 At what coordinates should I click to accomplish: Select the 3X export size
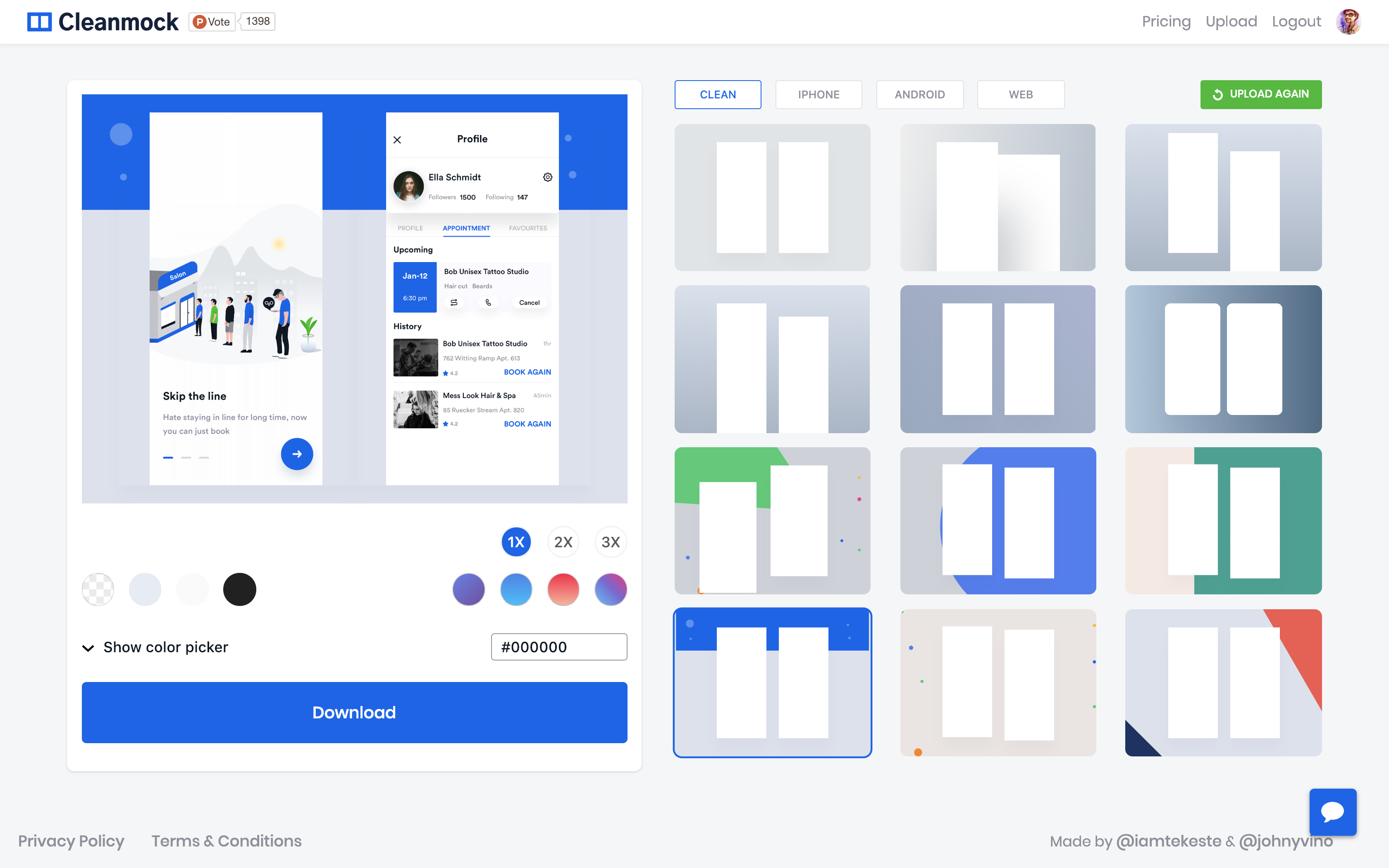(610, 541)
